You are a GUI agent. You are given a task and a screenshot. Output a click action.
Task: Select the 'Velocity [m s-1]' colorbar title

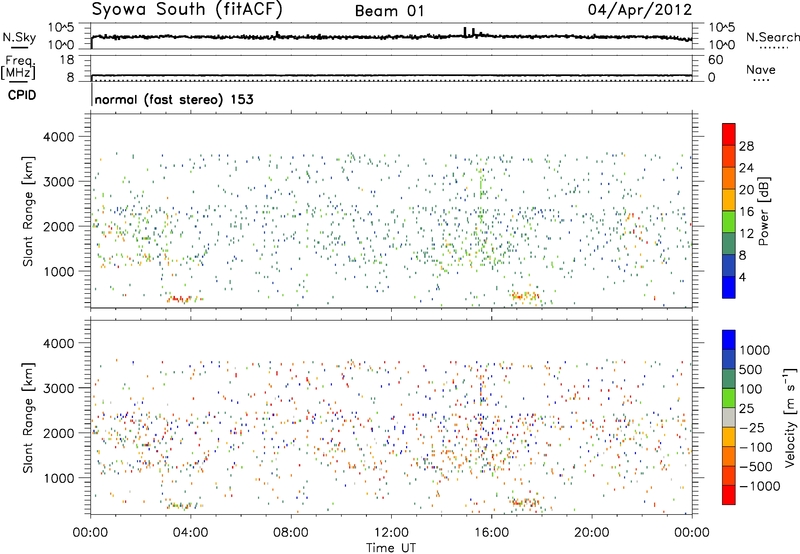[x=790, y=417]
